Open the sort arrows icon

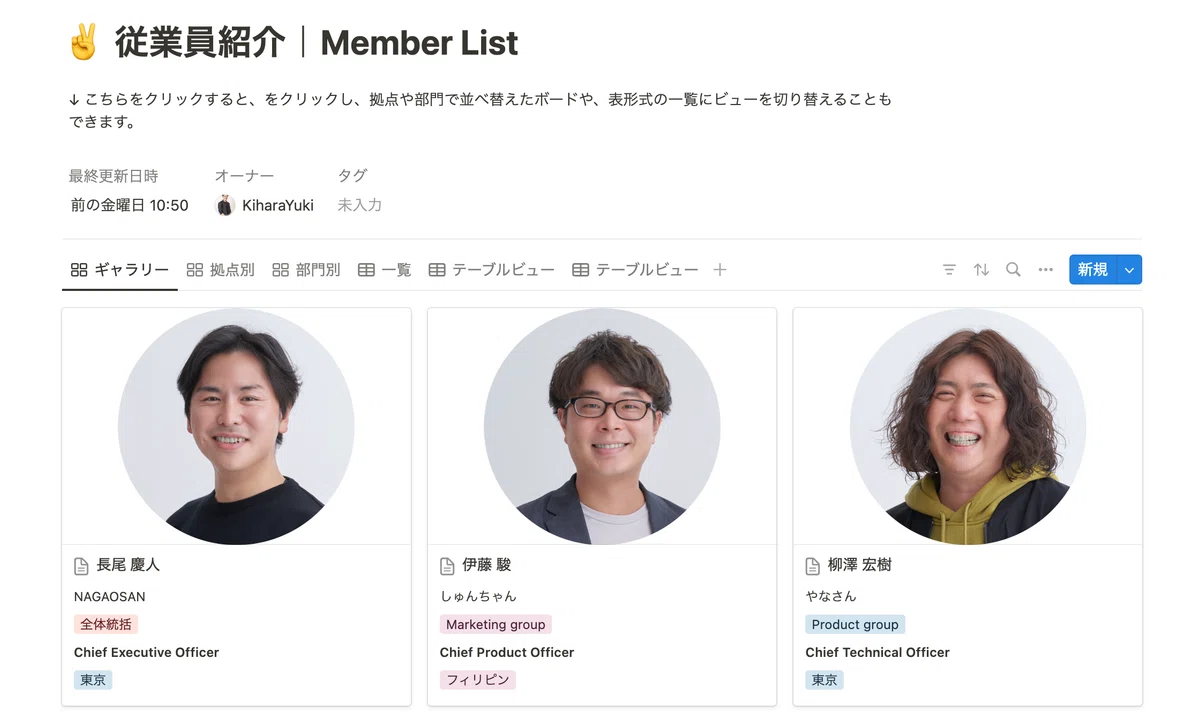[981, 270]
